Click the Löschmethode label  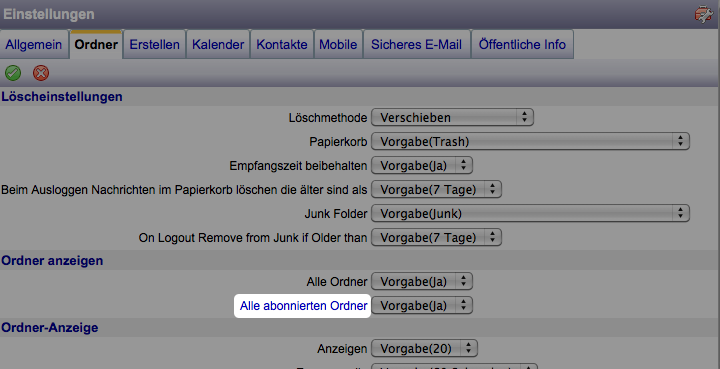click(x=328, y=118)
